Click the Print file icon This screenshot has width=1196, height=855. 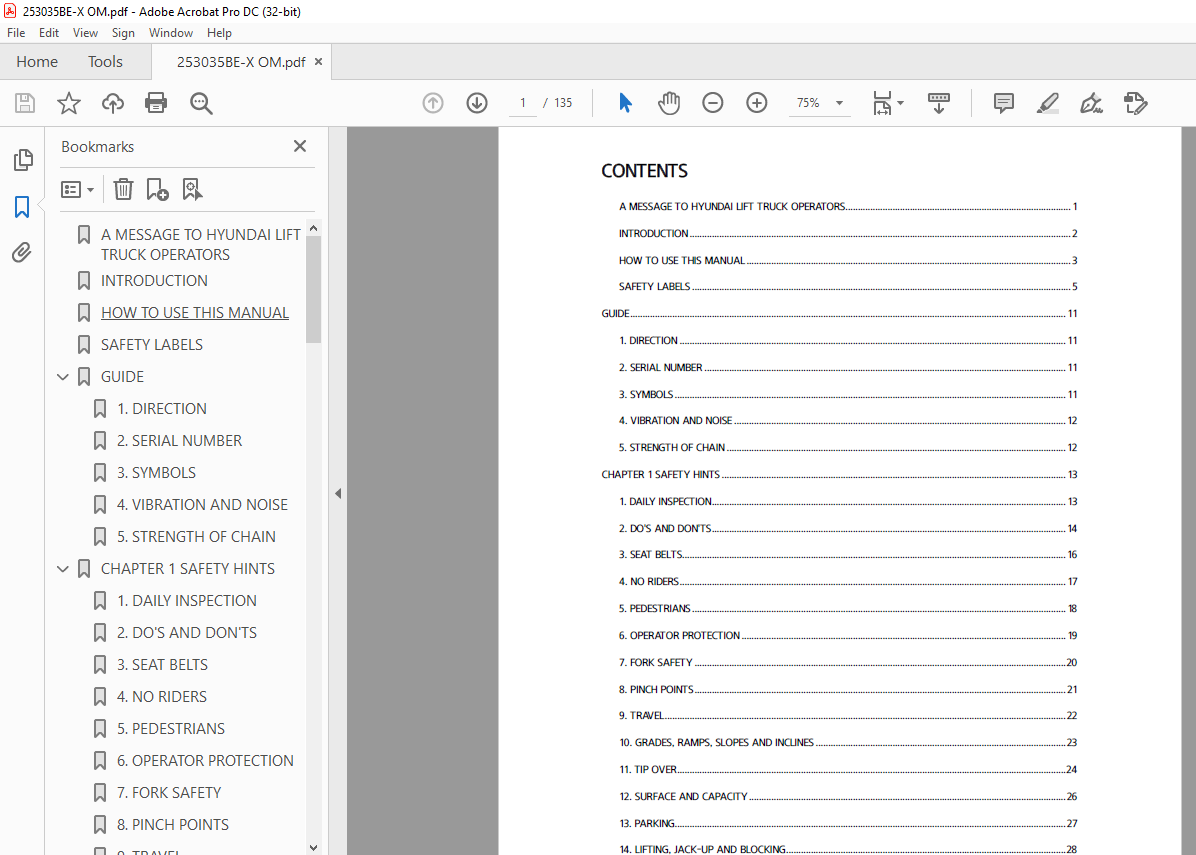click(x=156, y=103)
